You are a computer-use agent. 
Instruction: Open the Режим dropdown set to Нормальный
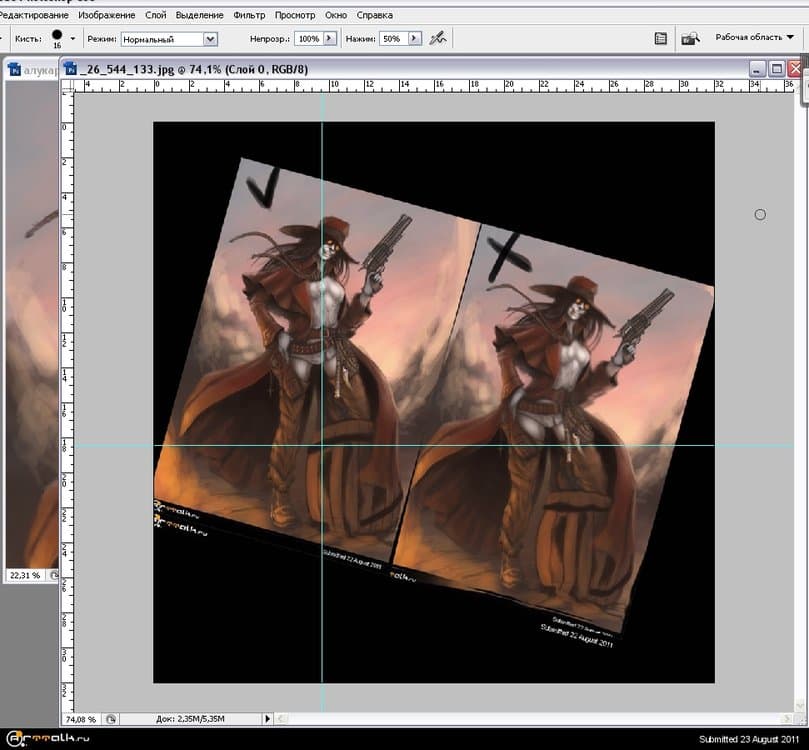(x=169, y=39)
